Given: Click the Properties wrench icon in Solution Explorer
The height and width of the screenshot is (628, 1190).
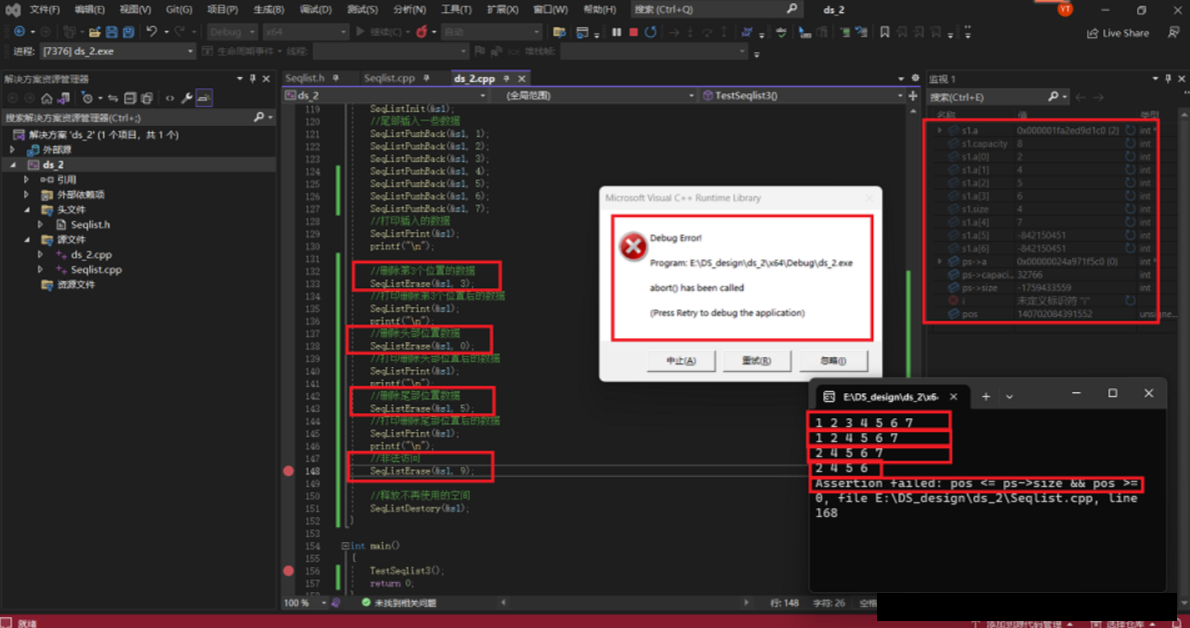Looking at the screenshot, I should pyautogui.click(x=187, y=98).
